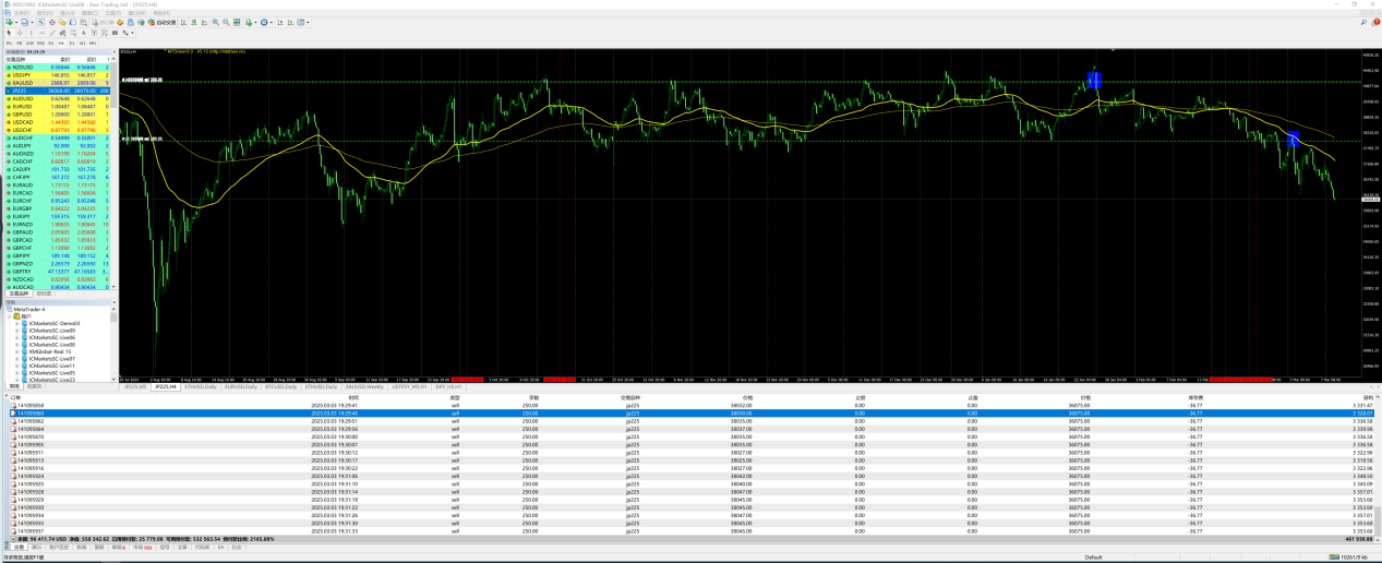Open the 日志 journal terminal tab
The width and height of the screenshot is (1382, 563).
coord(236,547)
